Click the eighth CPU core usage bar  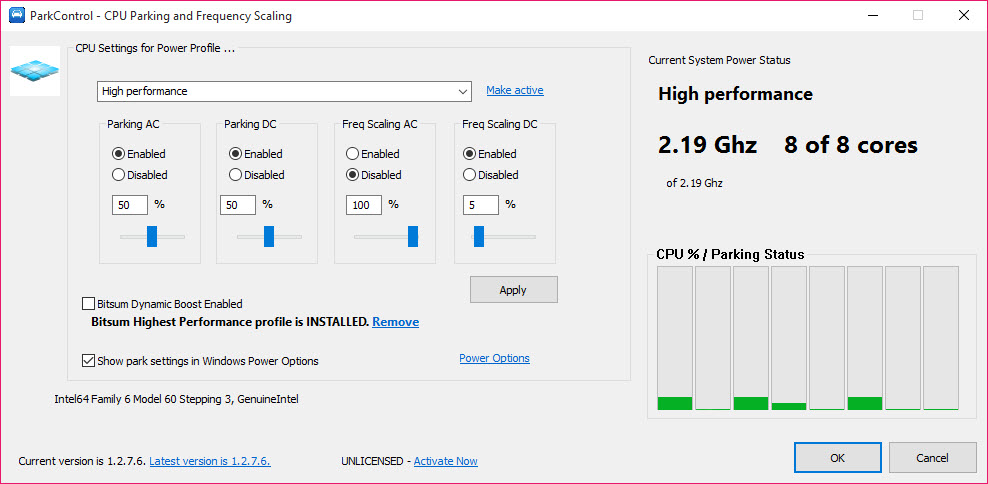[x=941, y=338]
